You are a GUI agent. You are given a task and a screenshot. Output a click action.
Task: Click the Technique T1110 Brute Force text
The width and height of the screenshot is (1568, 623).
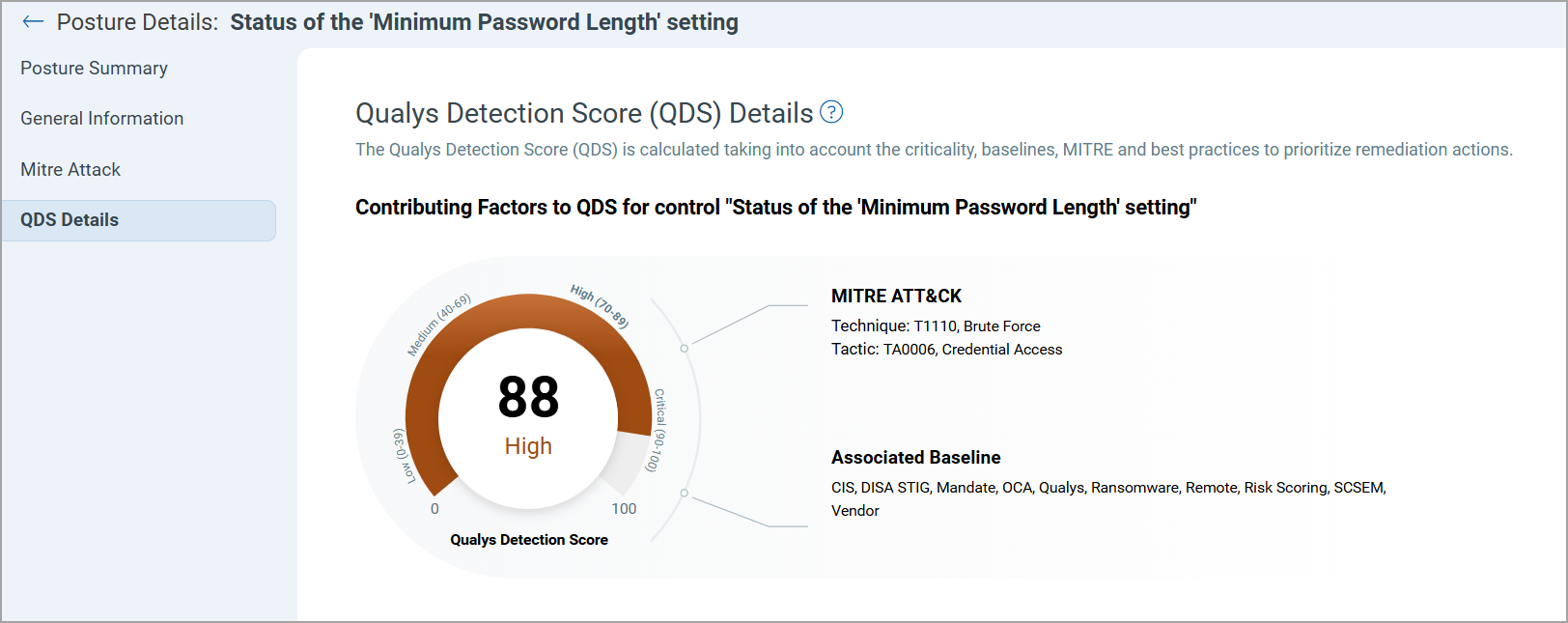[936, 326]
